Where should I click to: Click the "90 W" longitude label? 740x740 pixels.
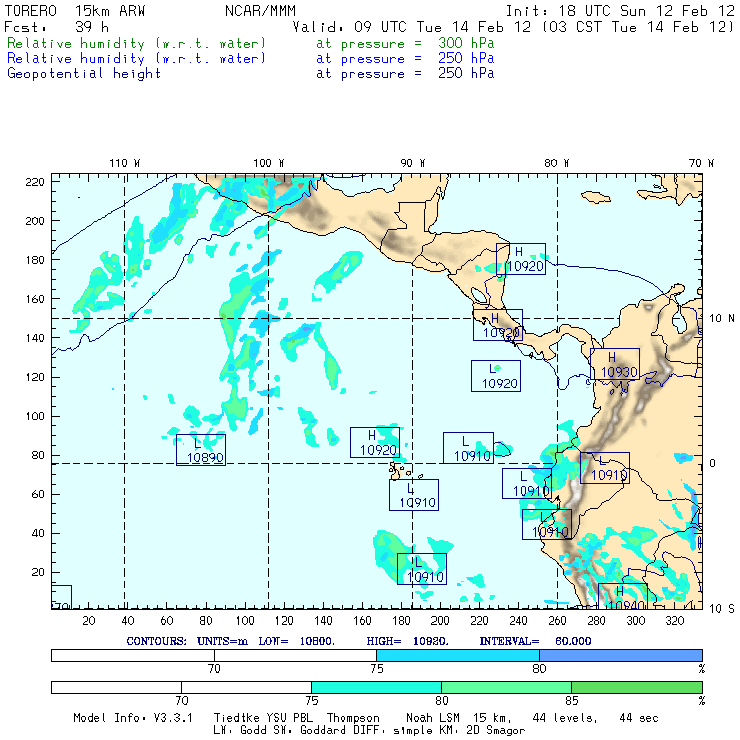[x=412, y=163]
